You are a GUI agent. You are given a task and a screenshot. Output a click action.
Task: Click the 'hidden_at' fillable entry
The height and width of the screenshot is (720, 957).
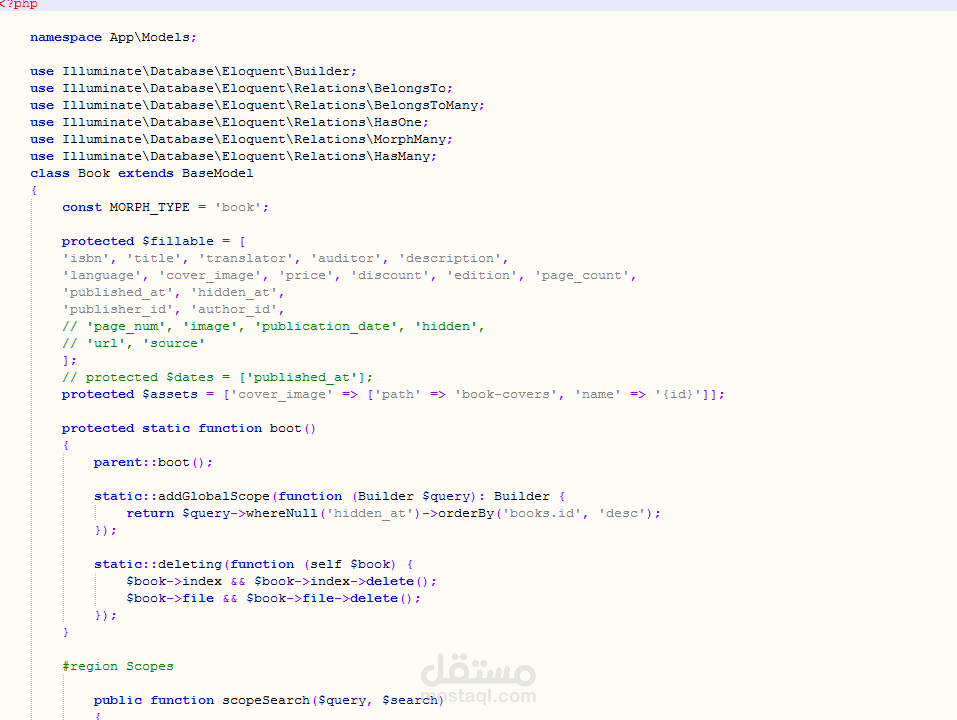234,293
